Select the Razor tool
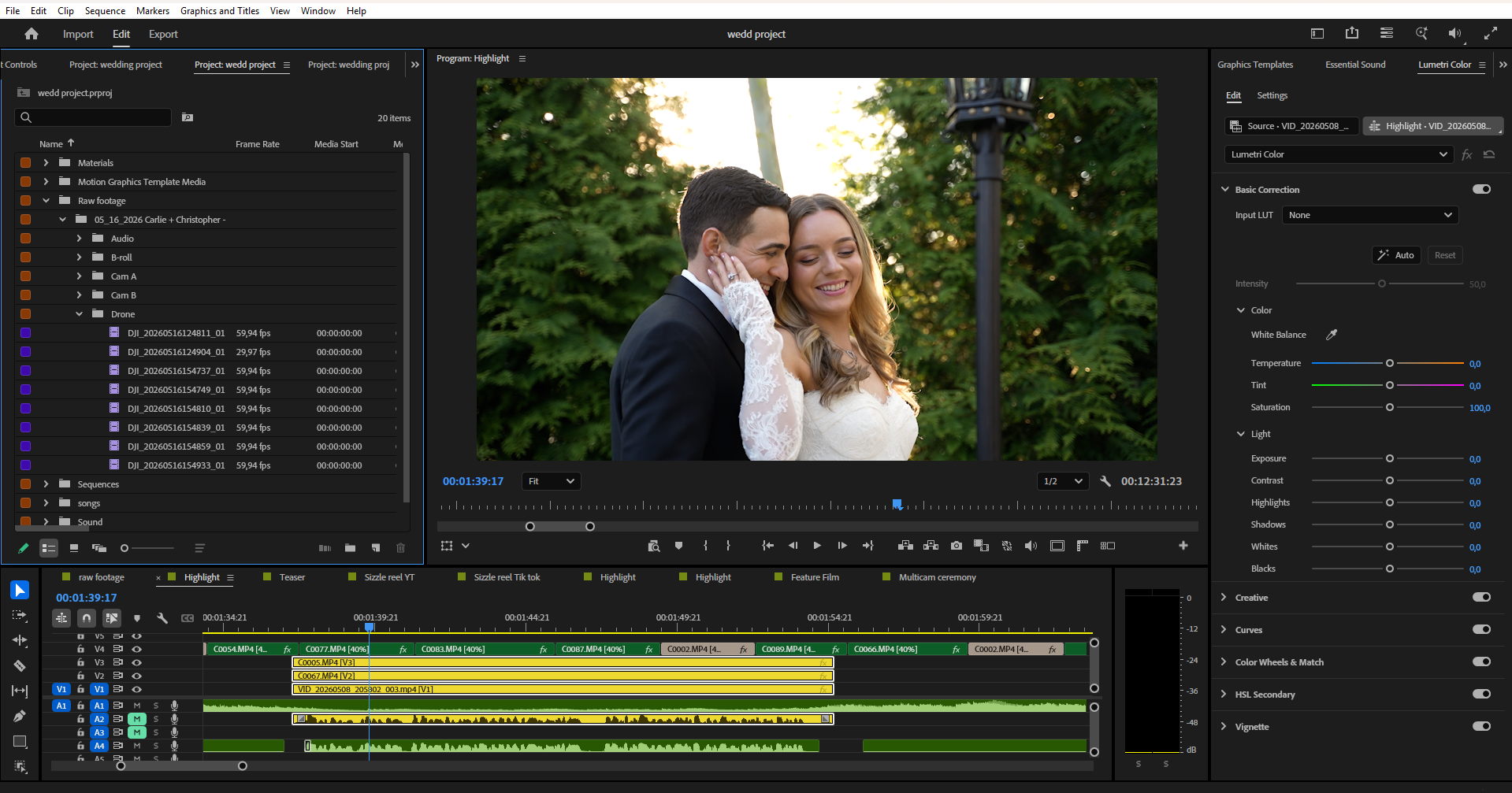The image size is (1512, 793). click(20, 665)
